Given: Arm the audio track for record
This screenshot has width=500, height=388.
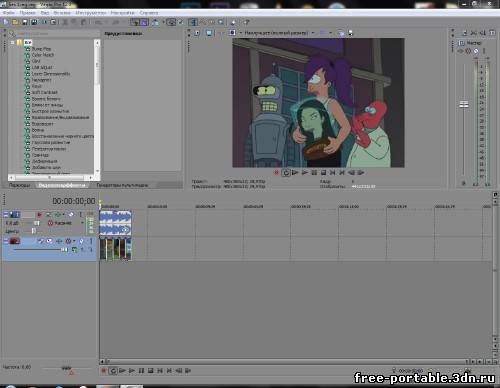Looking at the screenshot, I should [40, 214].
